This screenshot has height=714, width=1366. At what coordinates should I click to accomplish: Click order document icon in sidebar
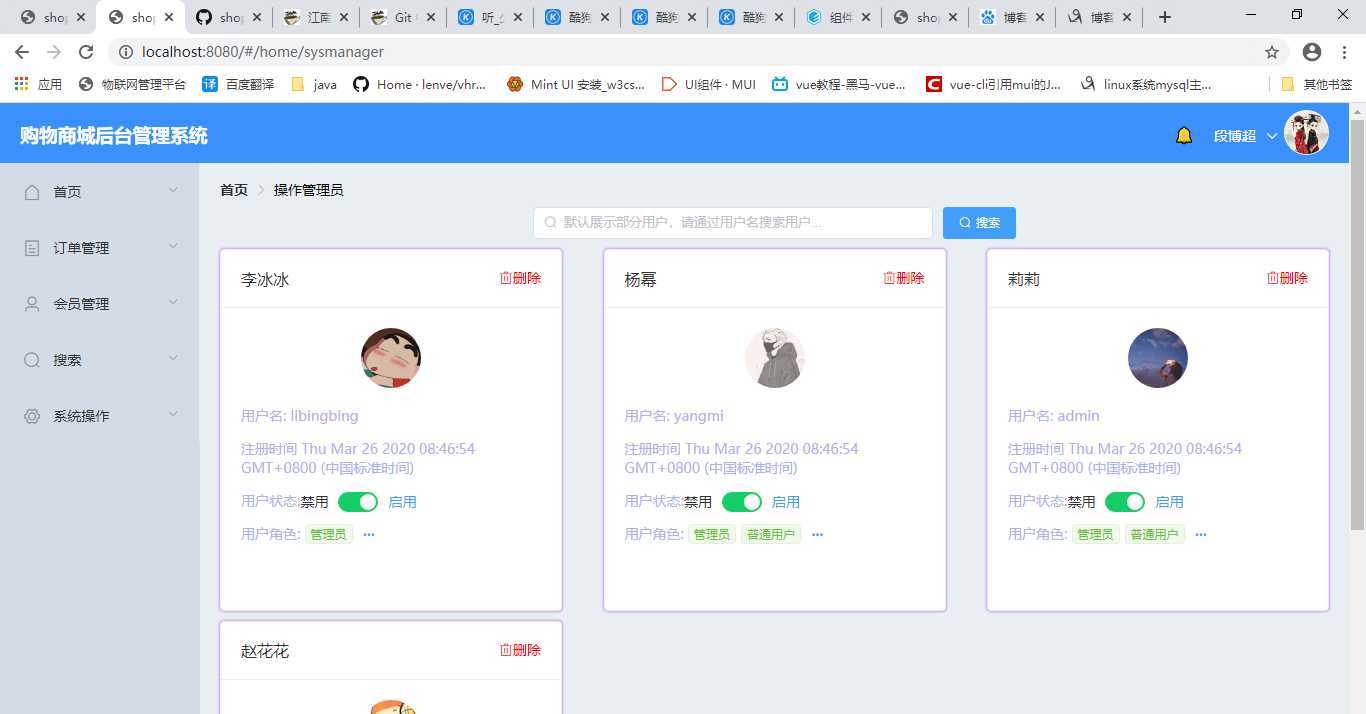pos(32,248)
